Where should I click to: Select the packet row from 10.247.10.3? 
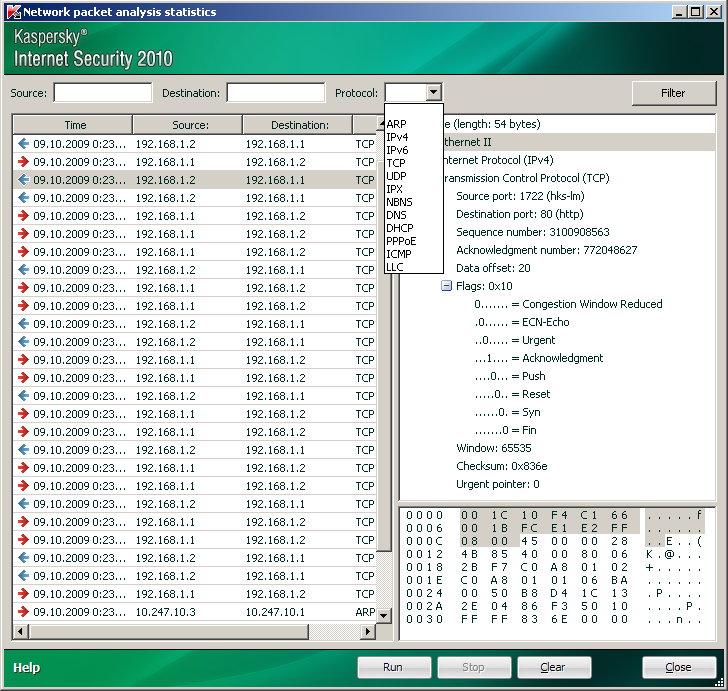195,612
